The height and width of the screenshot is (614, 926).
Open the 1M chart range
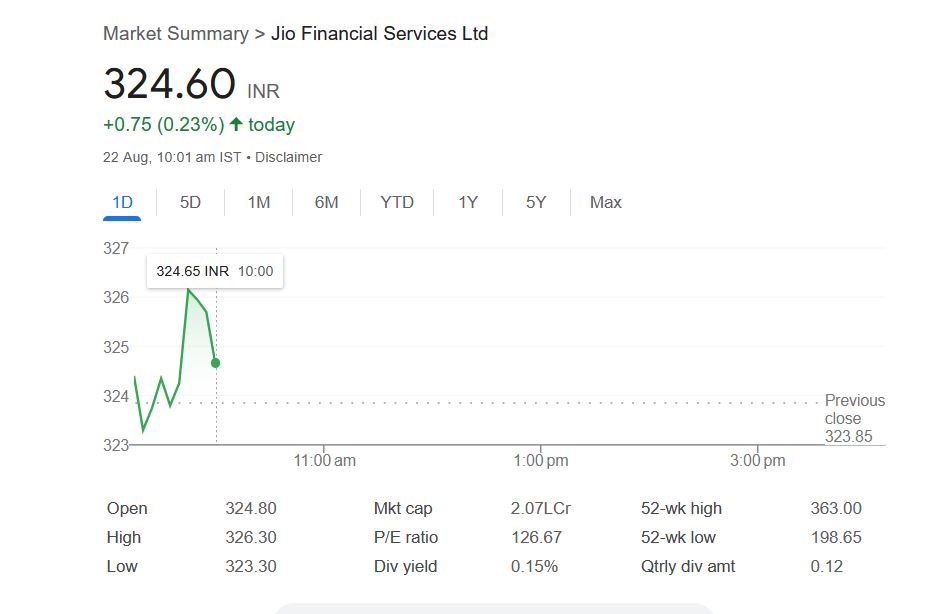click(x=259, y=202)
